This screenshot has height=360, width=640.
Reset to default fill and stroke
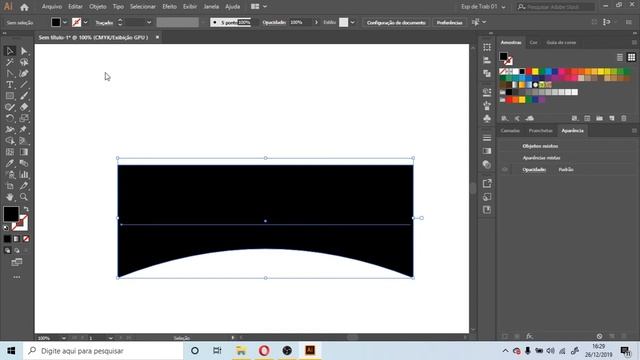(x=6, y=227)
